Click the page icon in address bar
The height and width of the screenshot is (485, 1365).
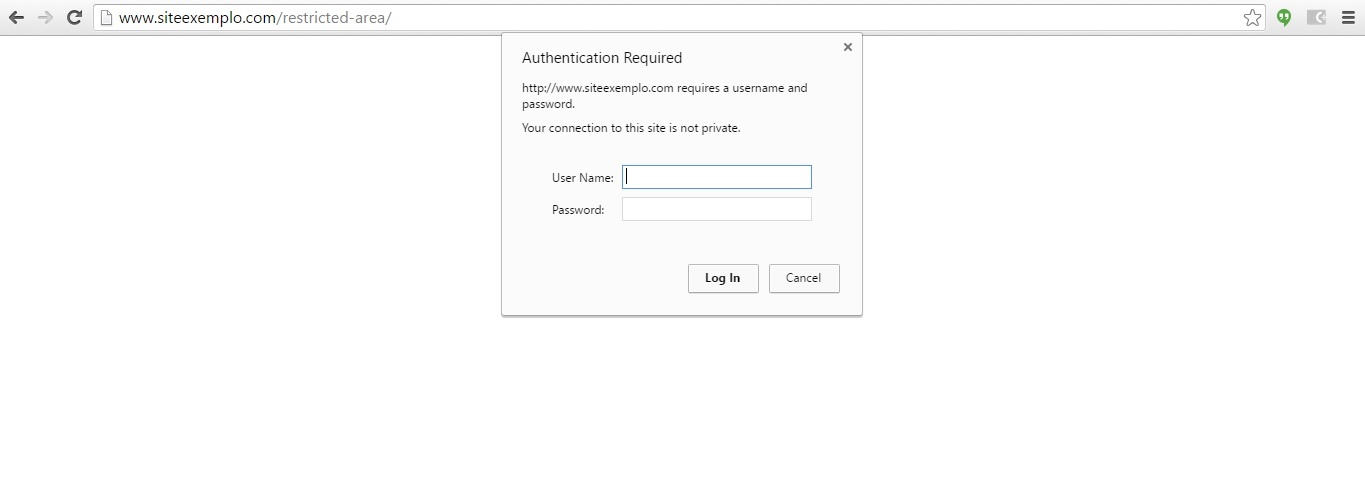click(105, 17)
